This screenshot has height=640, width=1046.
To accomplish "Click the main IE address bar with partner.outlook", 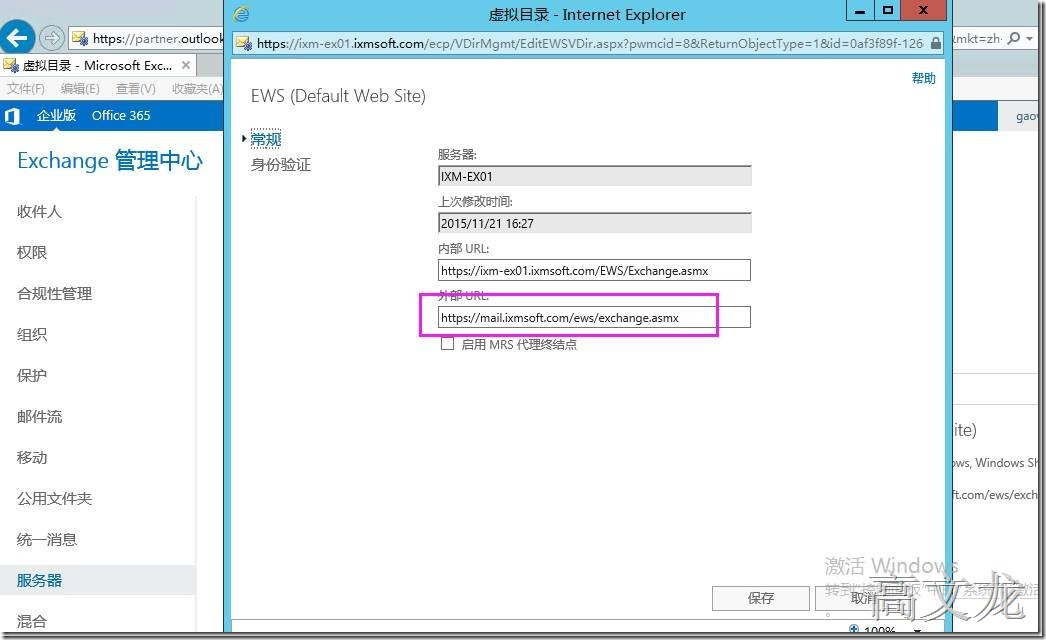I will click(157, 38).
